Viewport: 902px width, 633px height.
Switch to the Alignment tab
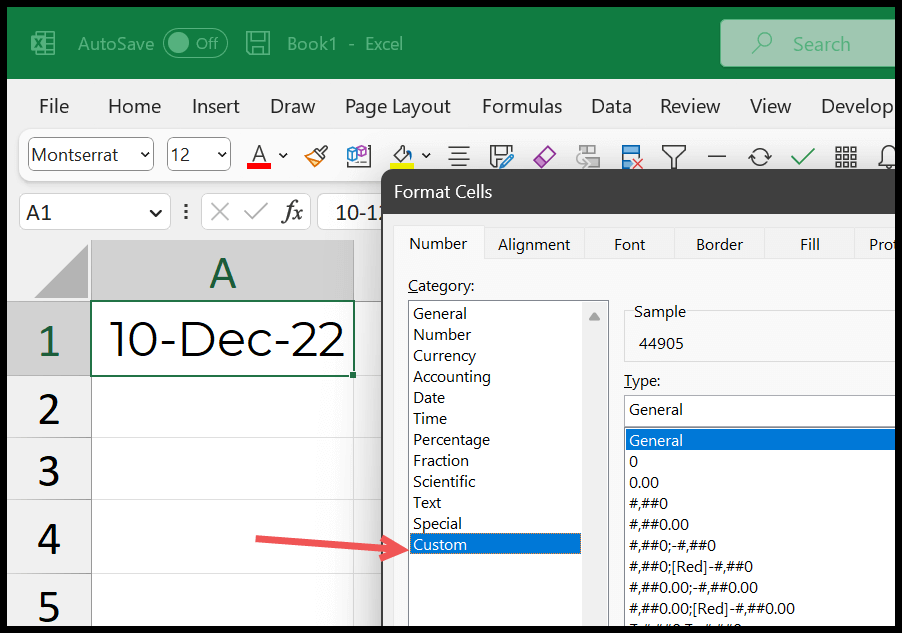534,245
